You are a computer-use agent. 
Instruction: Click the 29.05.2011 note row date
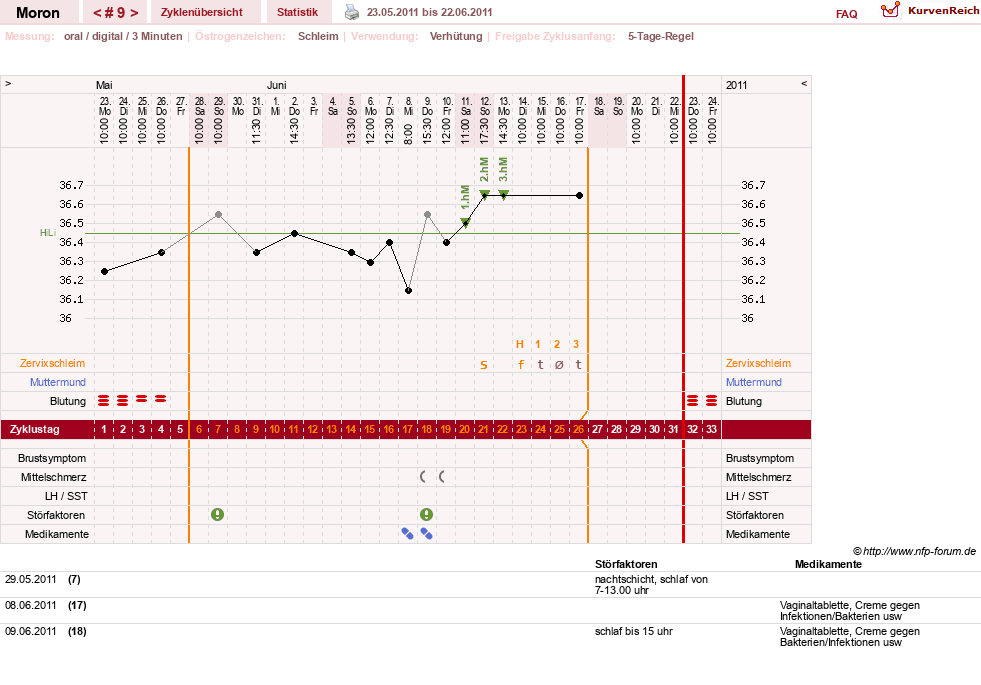point(31,579)
